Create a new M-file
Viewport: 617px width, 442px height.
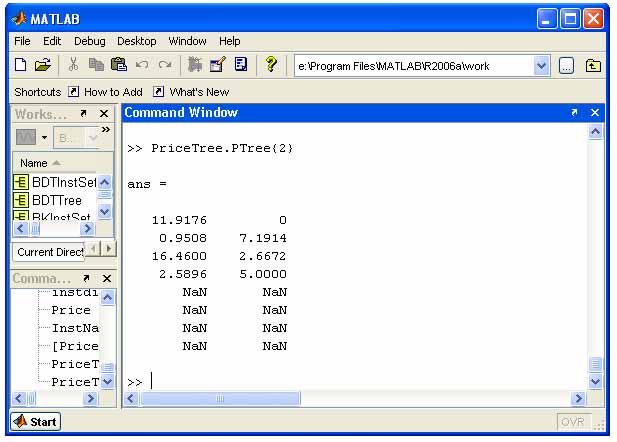pyautogui.click(x=20, y=65)
